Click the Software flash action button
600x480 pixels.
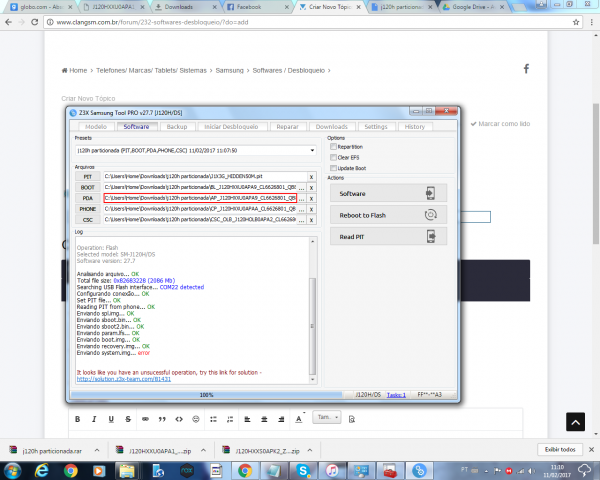click(x=388, y=193)
